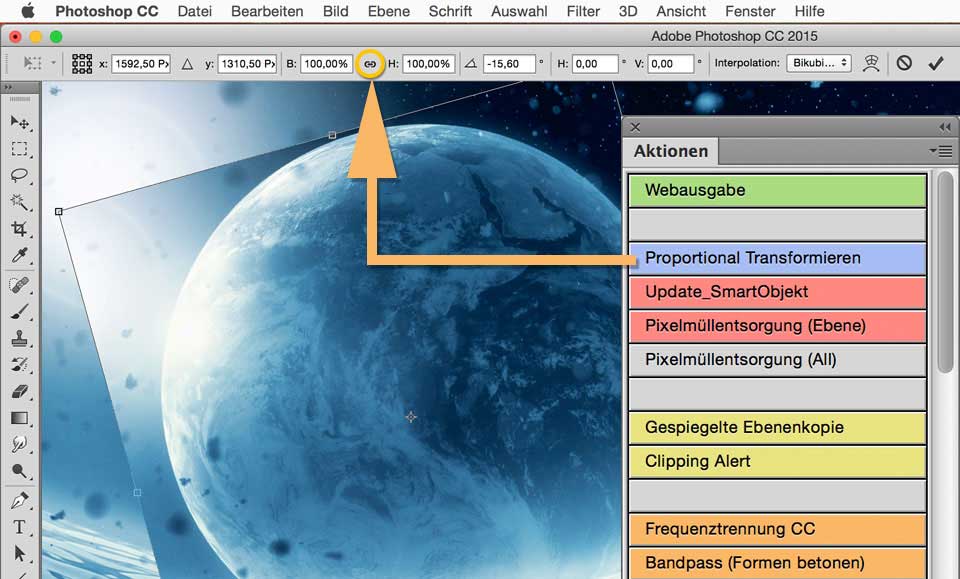Open the Auswahl menu
The height and width of the screenshot is (579, 960).
519,11
